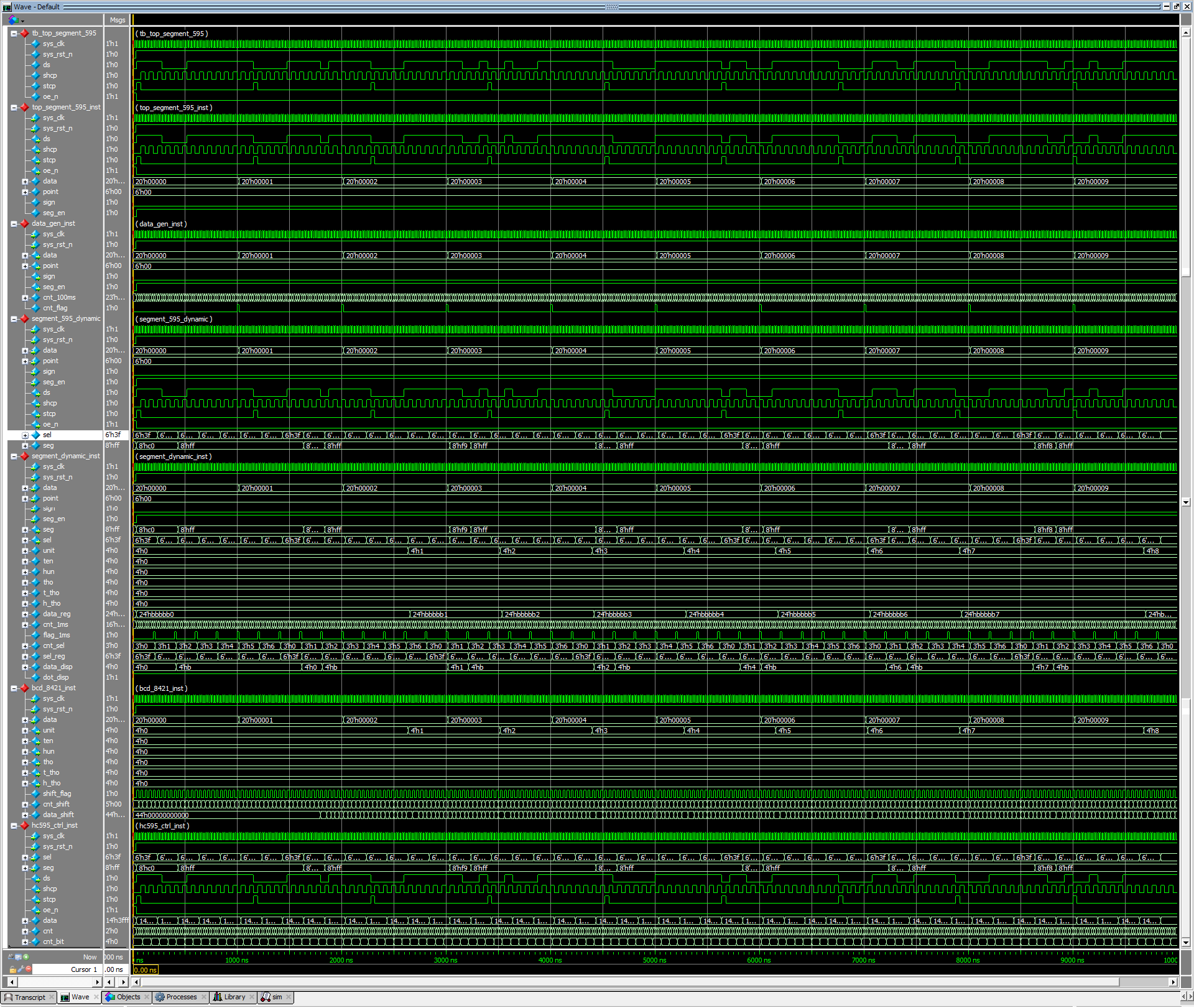This screenshot has width=1194, height=1008.
Task: Click the hc595_ctrl_inst red diamond icon
Action: click(x=24, y=826)
